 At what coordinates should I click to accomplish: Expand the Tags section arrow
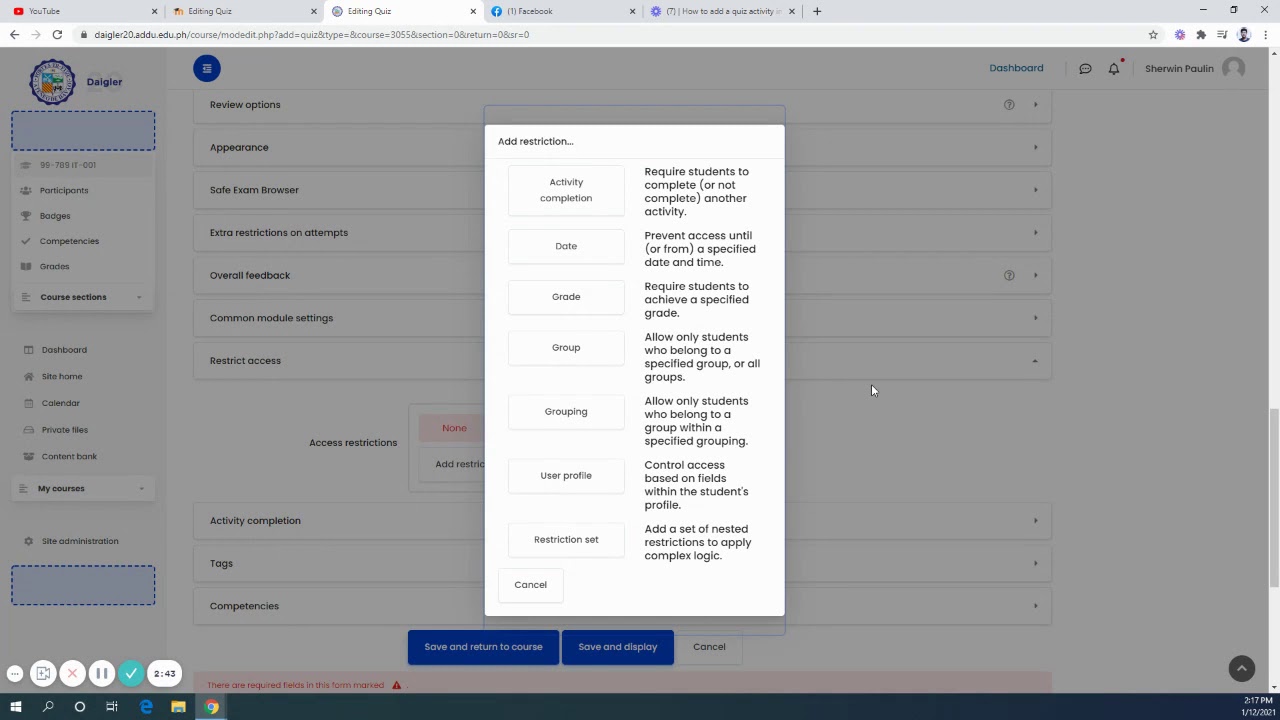[x=1035, y=563]
